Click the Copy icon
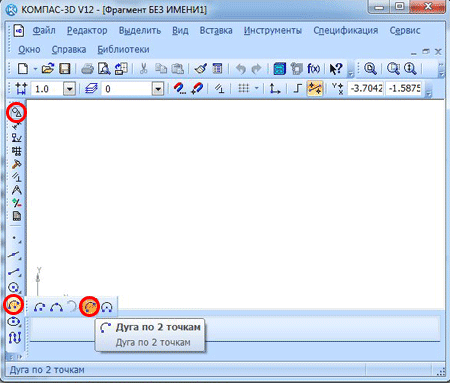The image size is (450, 383). pyautogui.click(x=161, y=69)
